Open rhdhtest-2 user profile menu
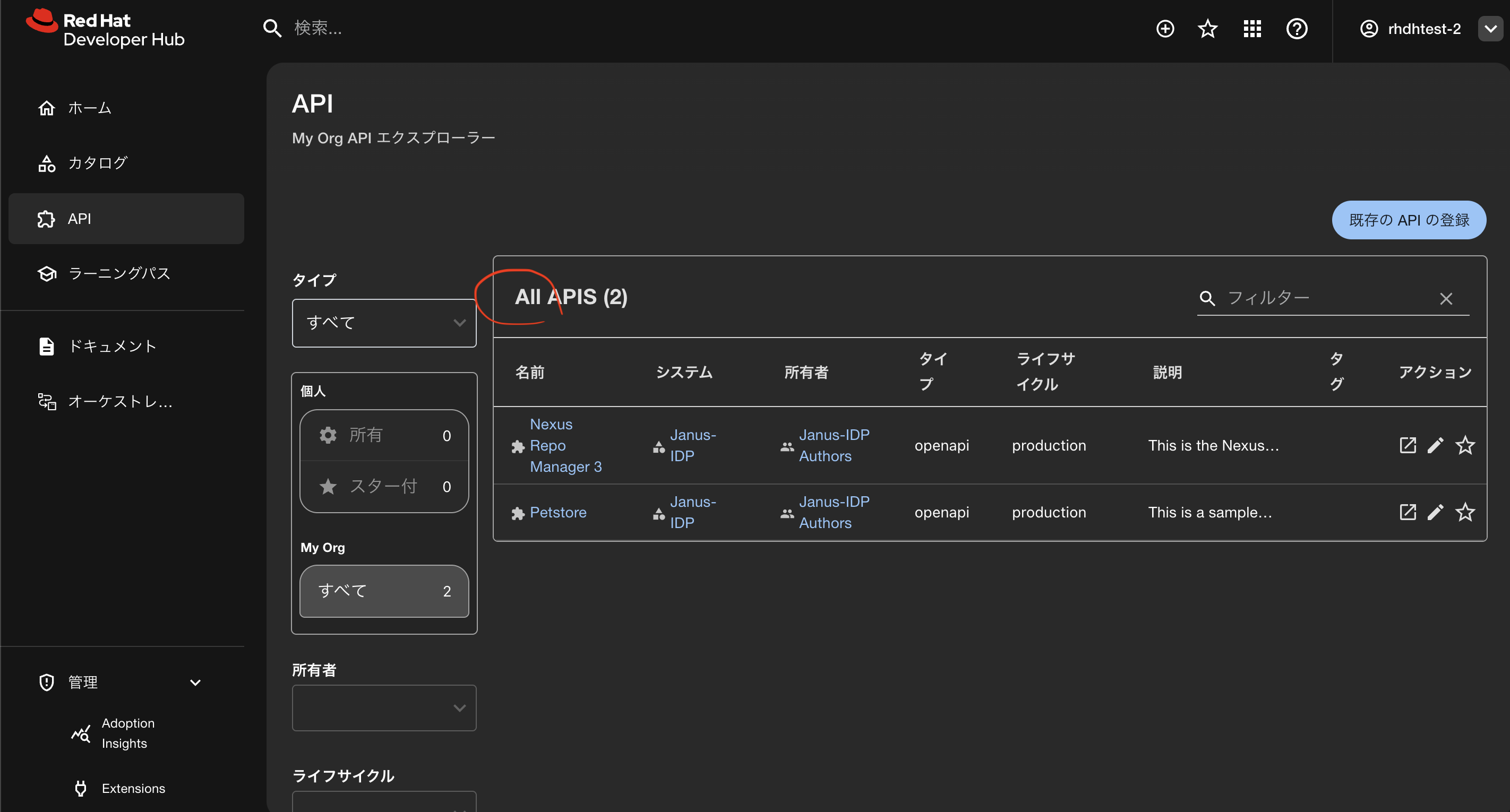Viewport: 1510px width, 812px height. (x=1425, y=29)
